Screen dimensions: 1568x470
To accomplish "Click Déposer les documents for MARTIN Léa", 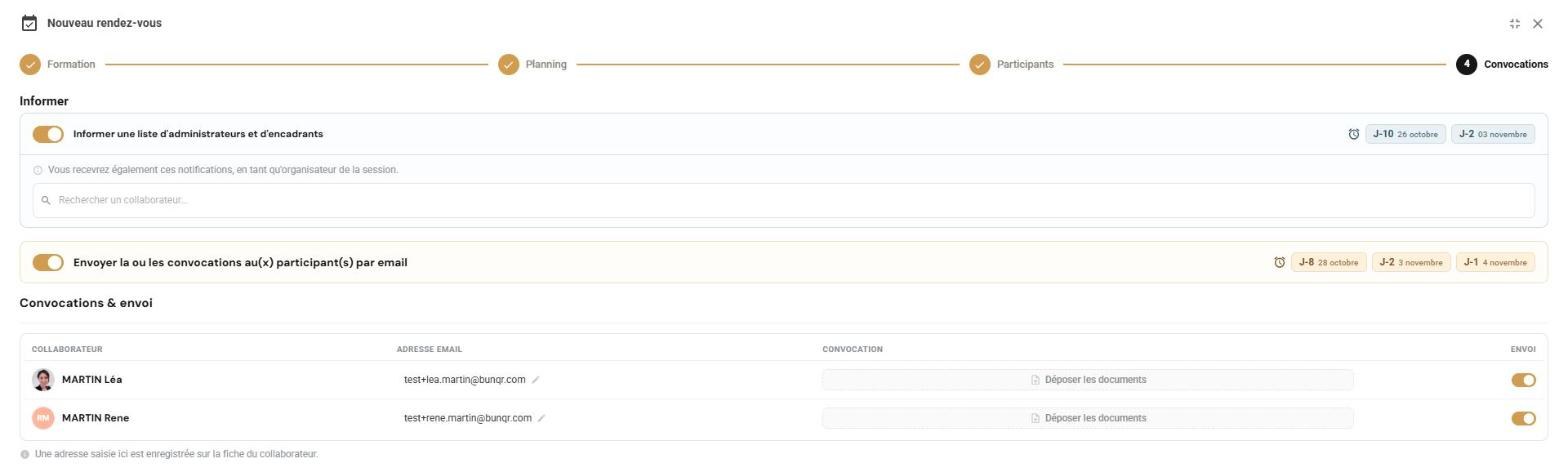I will coord(1088,380).
